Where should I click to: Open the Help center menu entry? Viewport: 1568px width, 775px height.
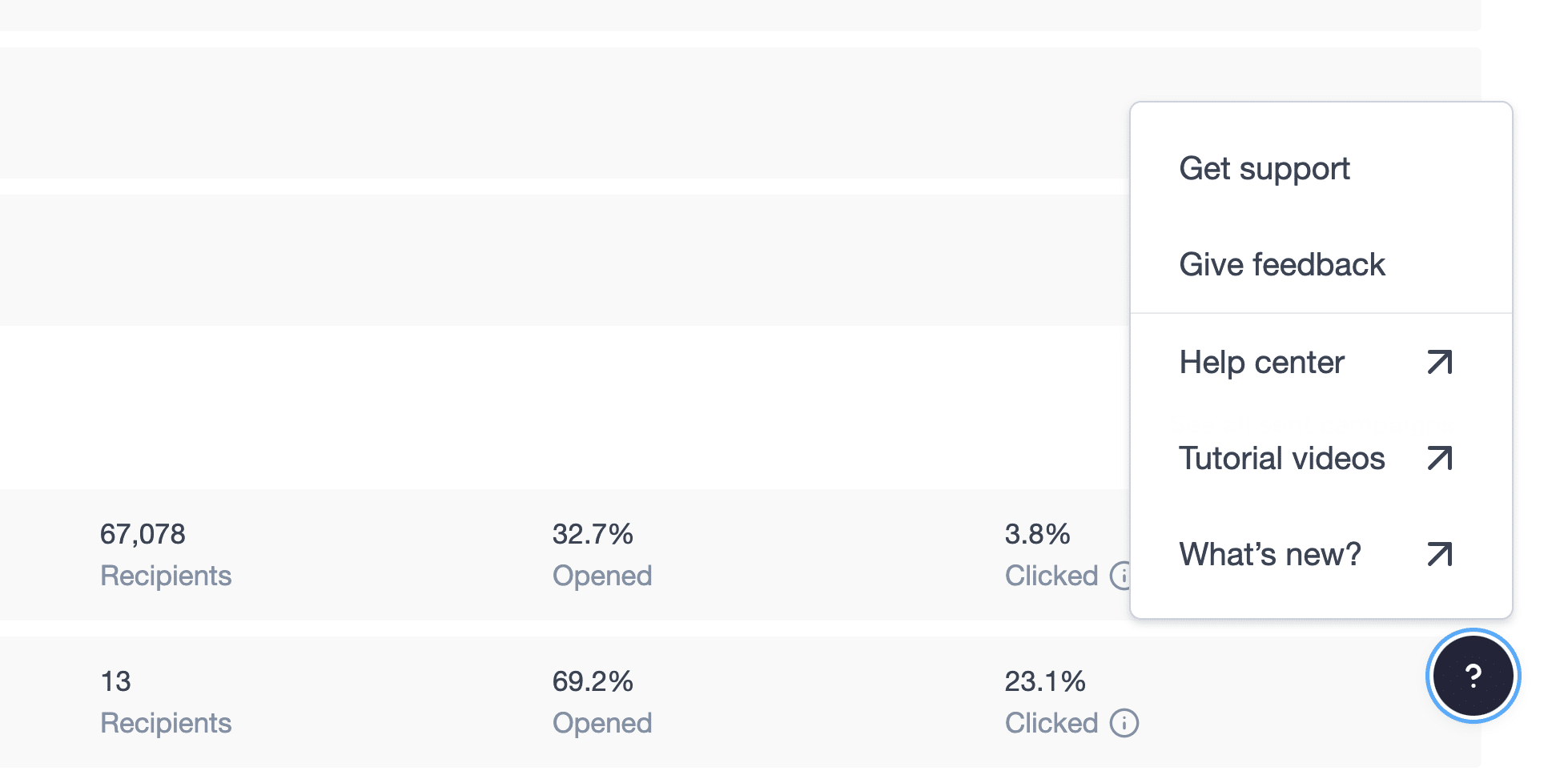coord(1261,363)
